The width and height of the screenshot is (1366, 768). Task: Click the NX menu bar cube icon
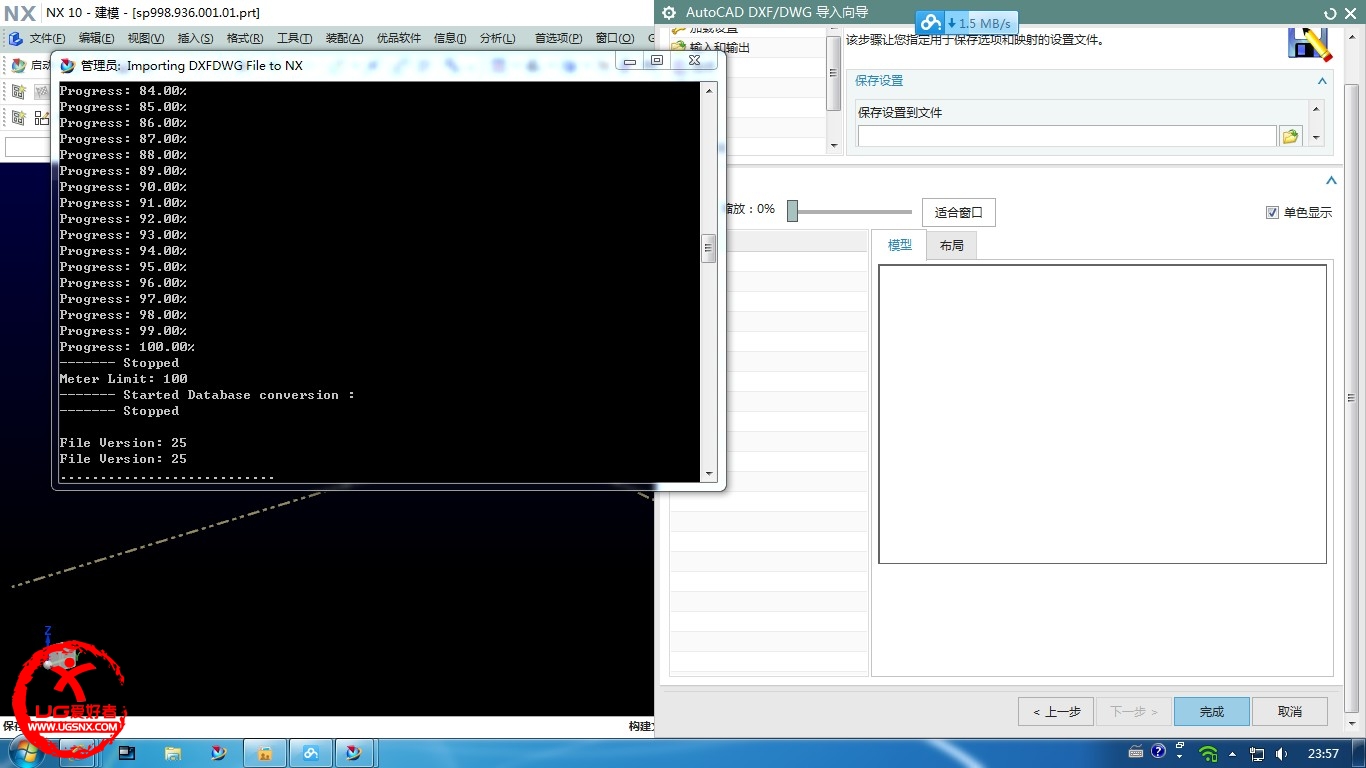click(15, 38)
